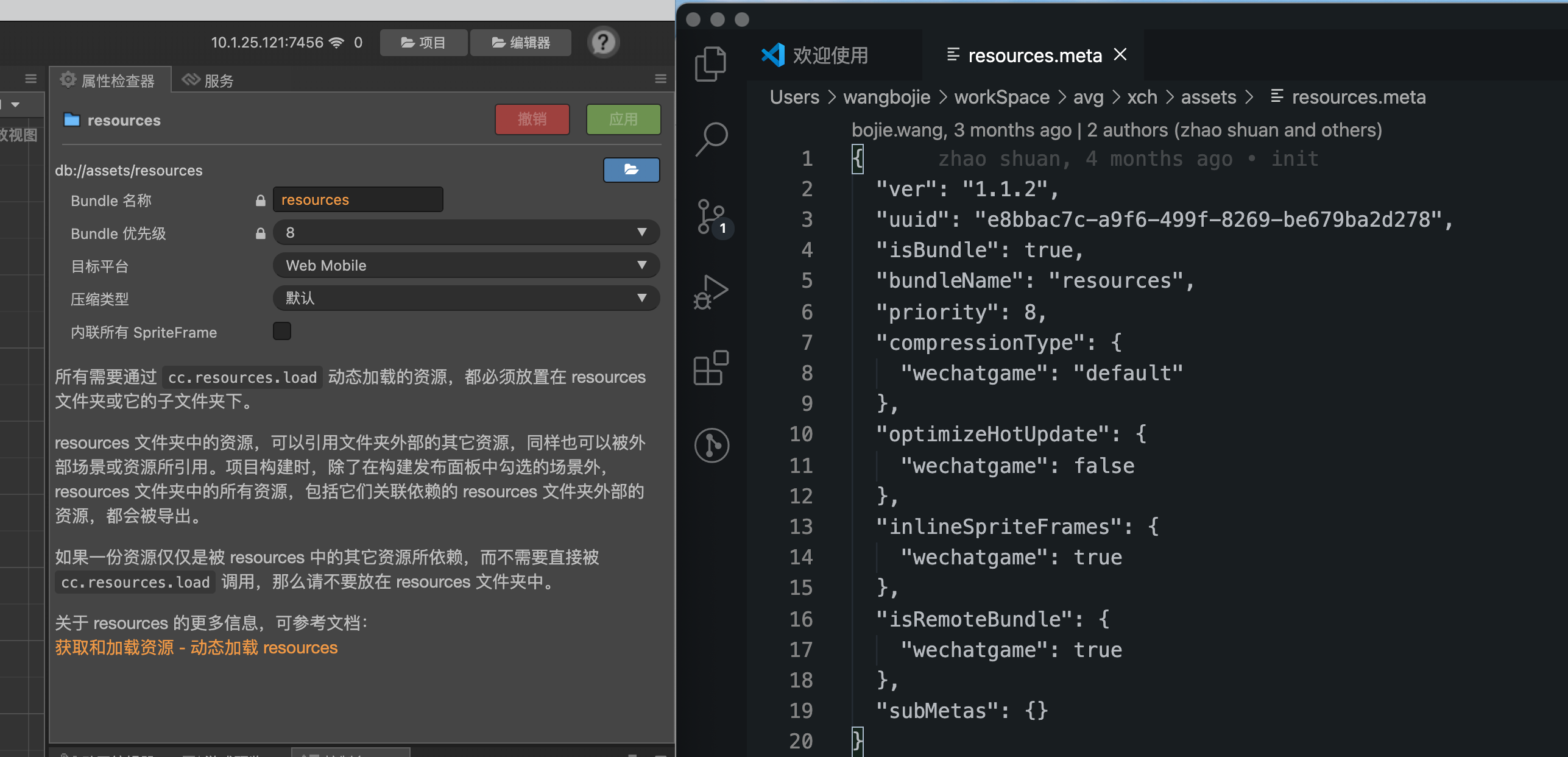Open VS Code Explorer files icon
The image size is (1568, 757).
(x=710, y=63)
